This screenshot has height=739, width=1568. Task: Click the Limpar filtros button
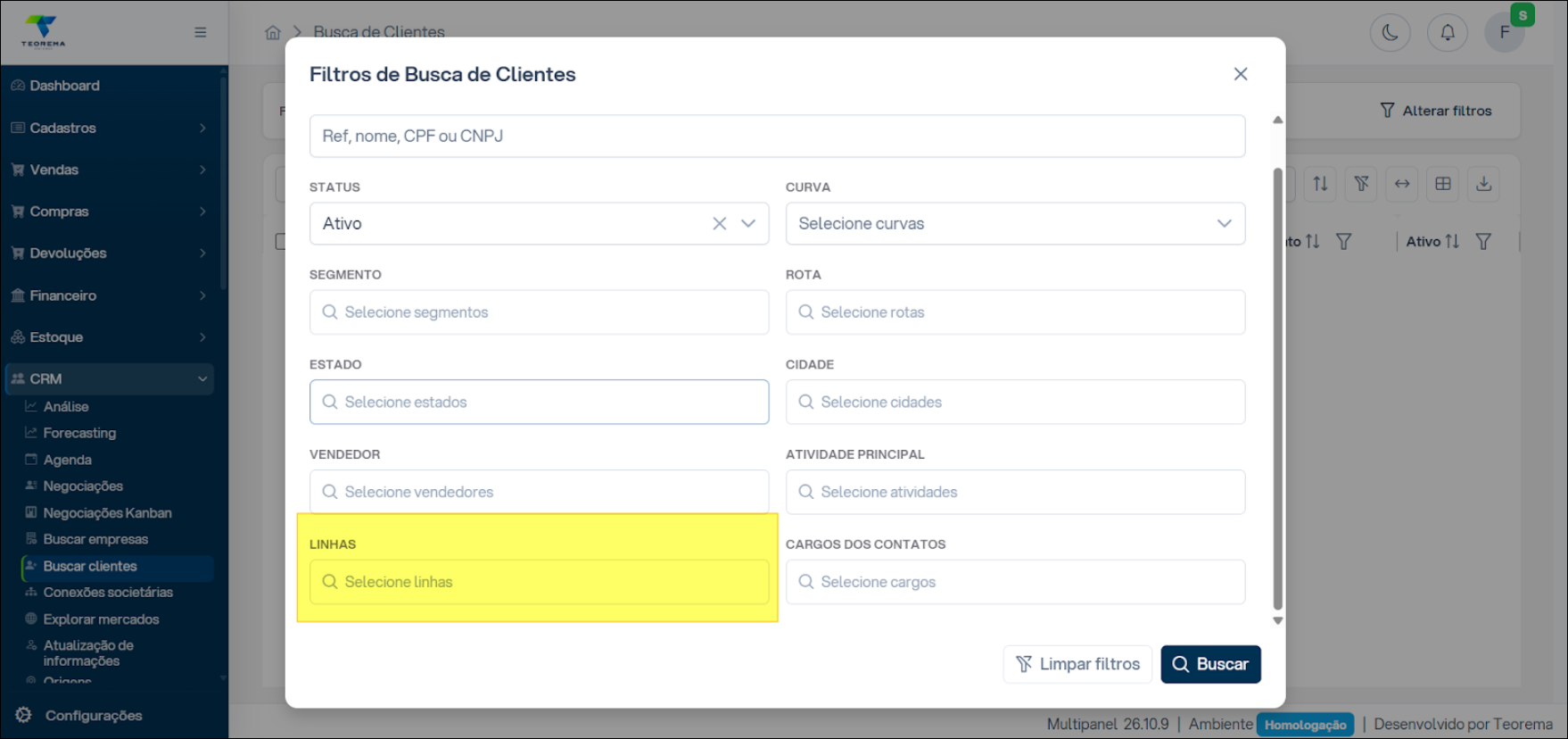pos(1077,664)
